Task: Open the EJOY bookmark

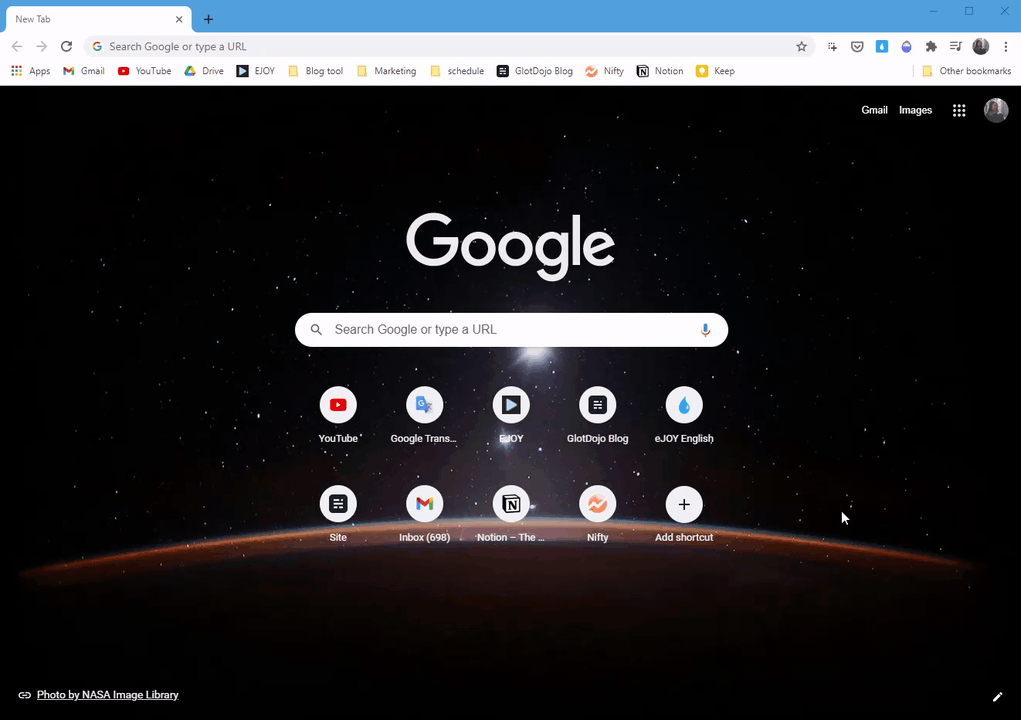Action: click(x=256, y=71)
